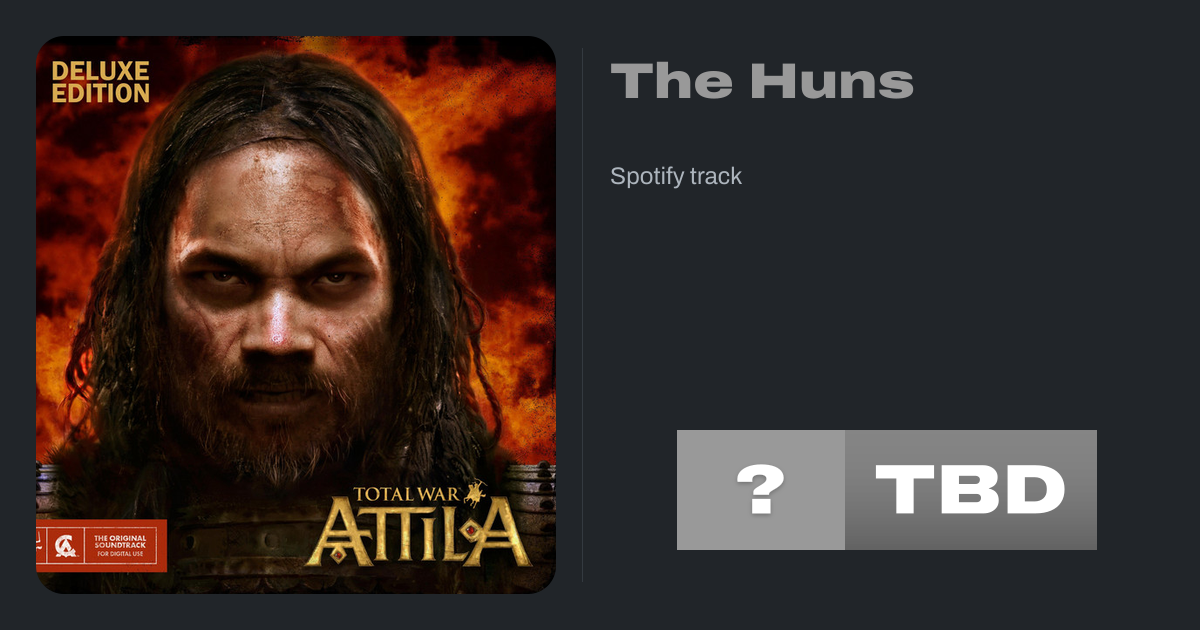Click the horse archer emblem beside Total War
The width and height of the screenshot is (1200, 630).
pos(475,495)
